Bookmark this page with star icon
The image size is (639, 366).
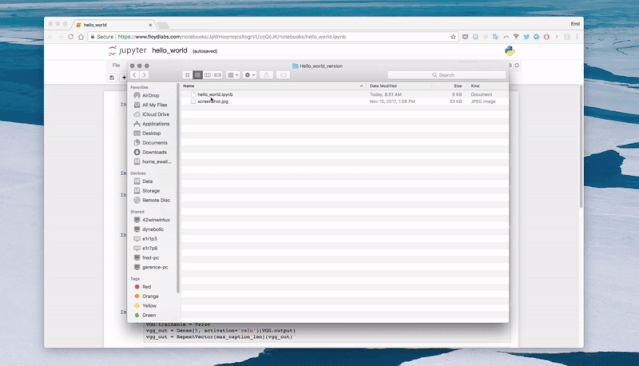pos(453,37)
